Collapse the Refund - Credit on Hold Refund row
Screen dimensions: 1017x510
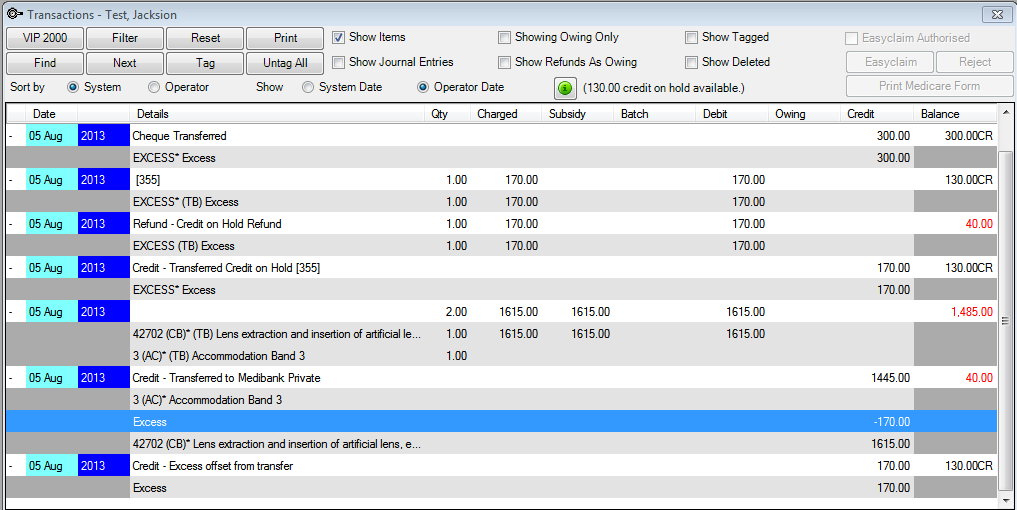click(10, 224)
